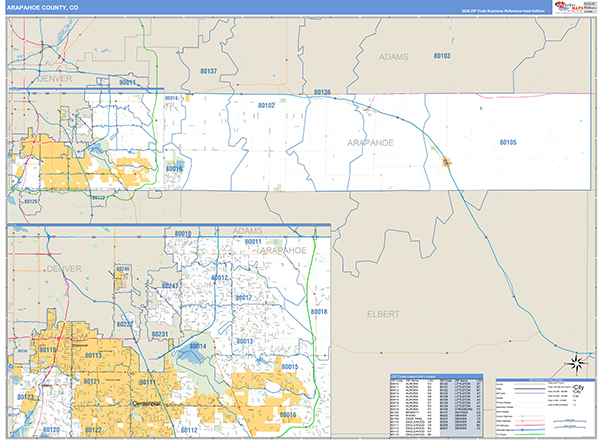This screenshot has height=440, width=600.
Task: Click ZIP code label 80129
Action: pos(31,201)
